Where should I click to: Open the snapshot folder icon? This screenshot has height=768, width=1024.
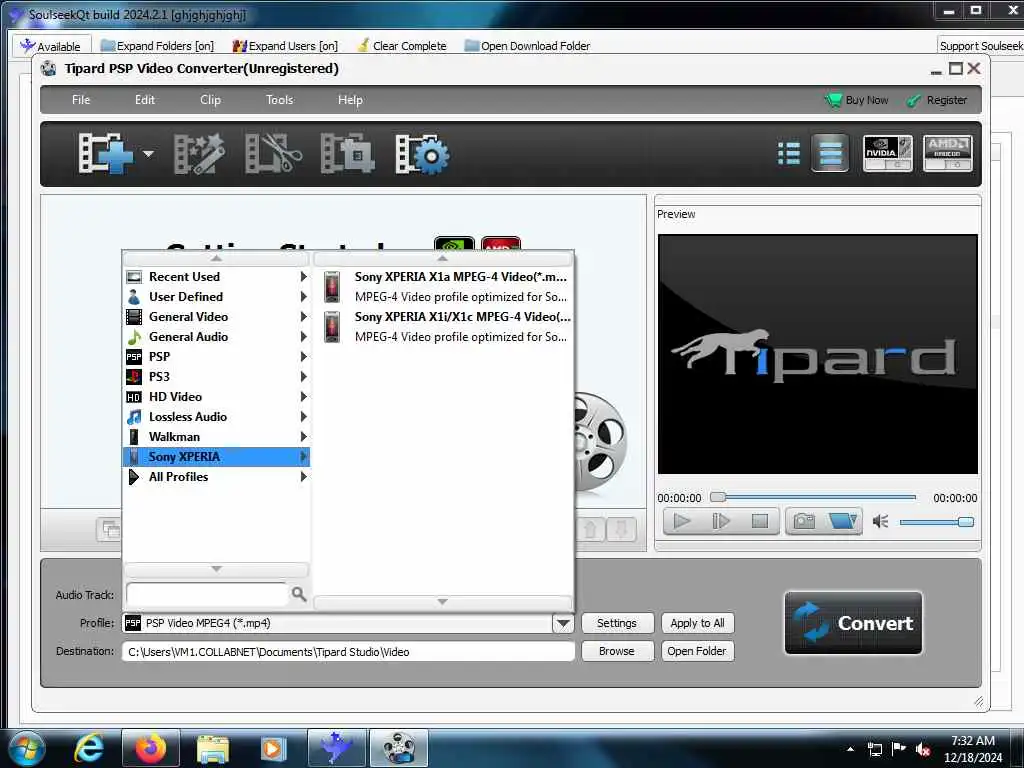(x=842, y=521)
